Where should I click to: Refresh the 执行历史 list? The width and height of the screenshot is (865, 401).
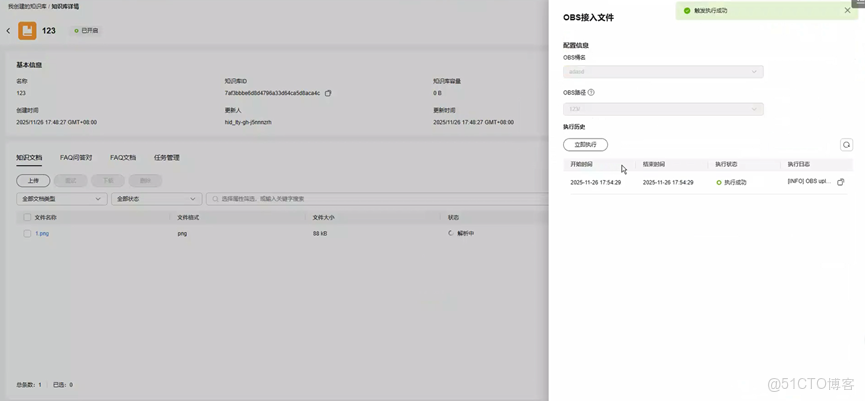(846, 145)
